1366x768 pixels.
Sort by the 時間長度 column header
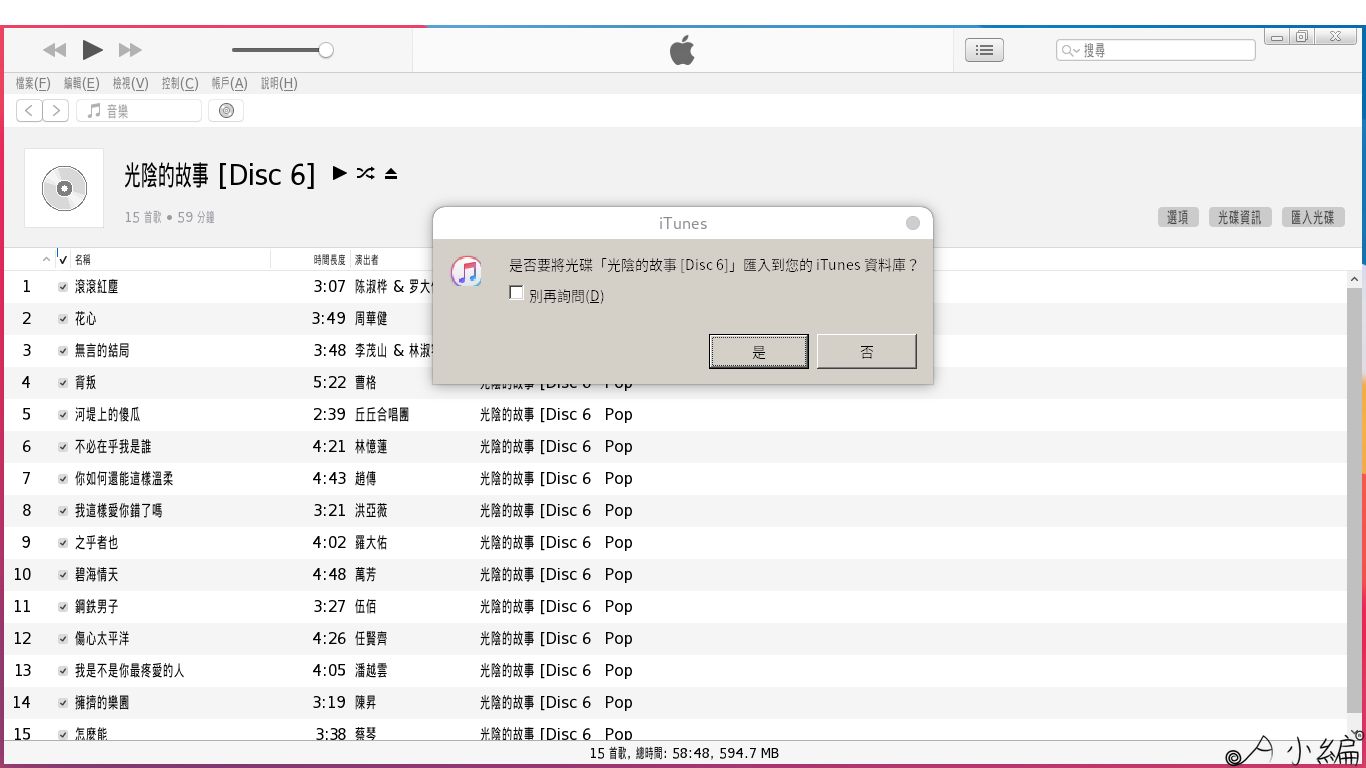point(329,260)
